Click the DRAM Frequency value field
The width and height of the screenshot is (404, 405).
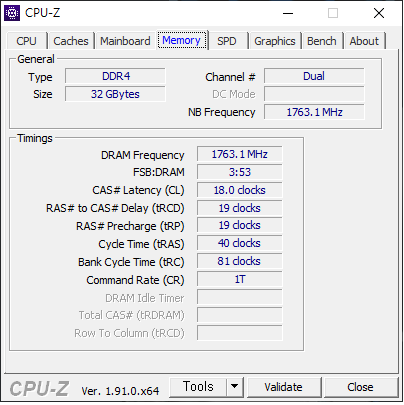[x=240, y=154]
